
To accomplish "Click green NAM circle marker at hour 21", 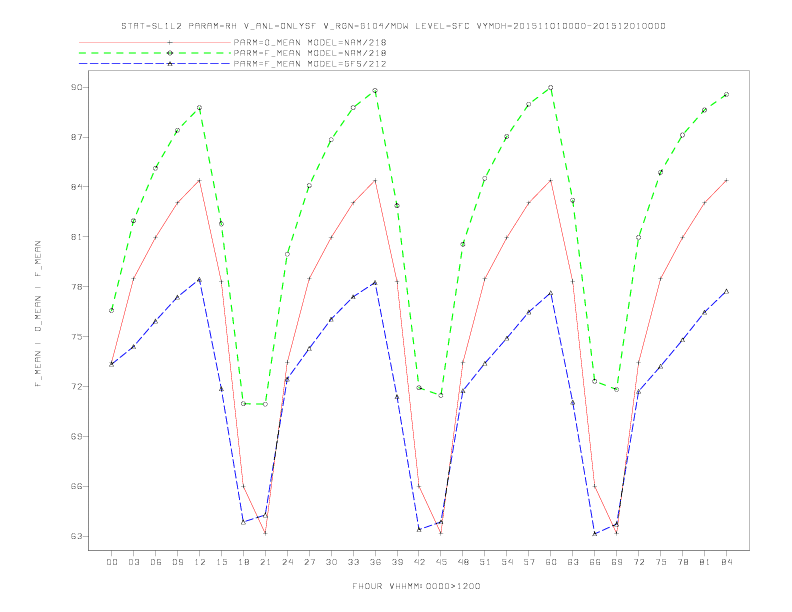I will pos(265,404).
